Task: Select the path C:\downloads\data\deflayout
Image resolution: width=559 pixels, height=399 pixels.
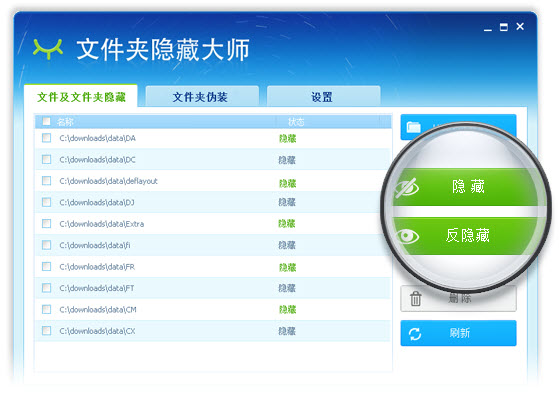Action: (x=108, y=181)
